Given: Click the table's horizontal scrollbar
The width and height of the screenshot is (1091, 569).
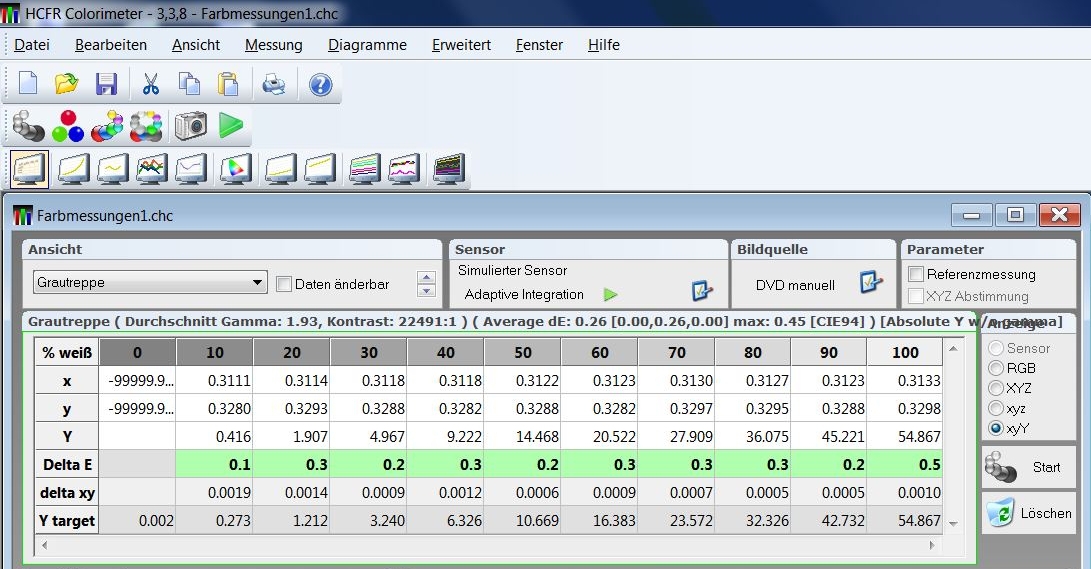Looking at the screenshot, I should [x=490, y=545].
